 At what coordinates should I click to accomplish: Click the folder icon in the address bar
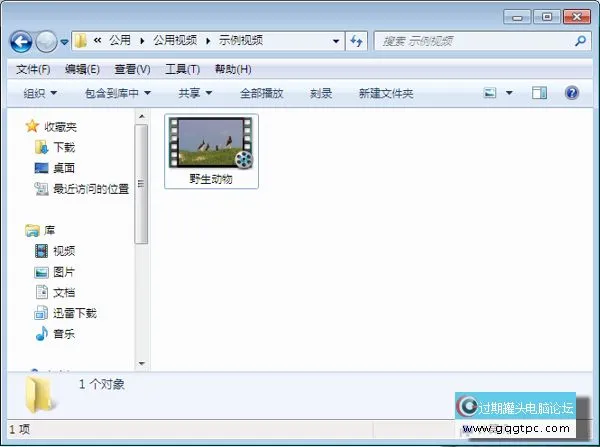(80, 41)
